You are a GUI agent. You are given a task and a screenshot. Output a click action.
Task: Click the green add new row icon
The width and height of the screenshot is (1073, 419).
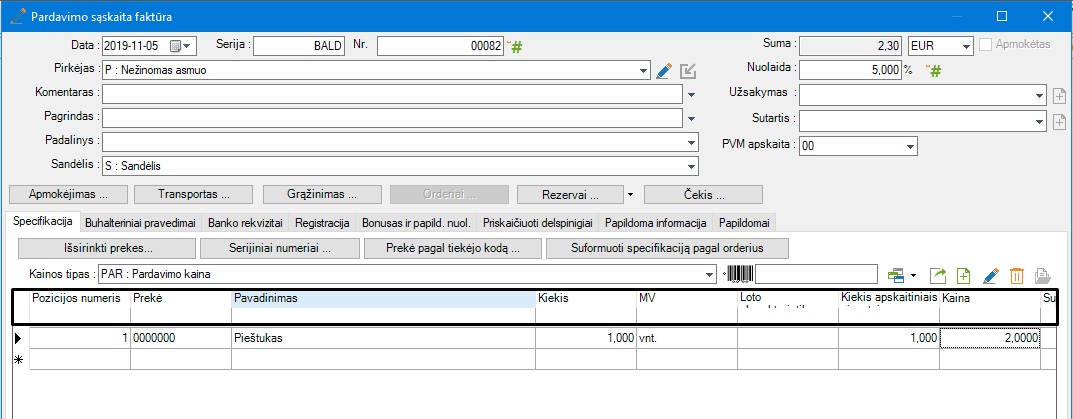point(964,275)
